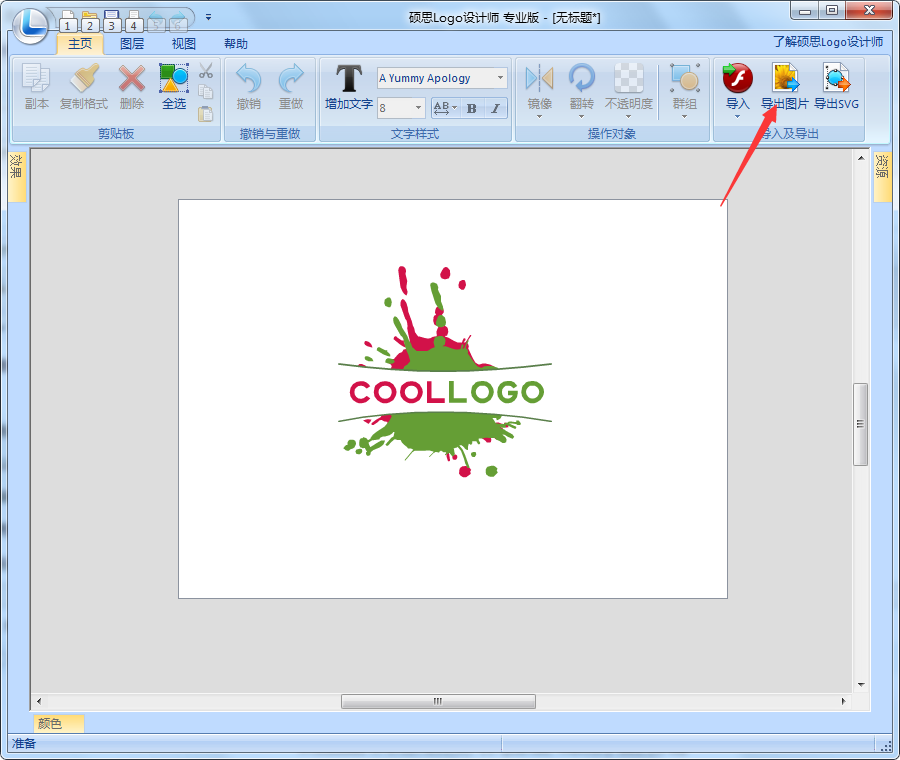Expand the font size dropdown
This screenshot has height=760, width=900.
(419, 108)
